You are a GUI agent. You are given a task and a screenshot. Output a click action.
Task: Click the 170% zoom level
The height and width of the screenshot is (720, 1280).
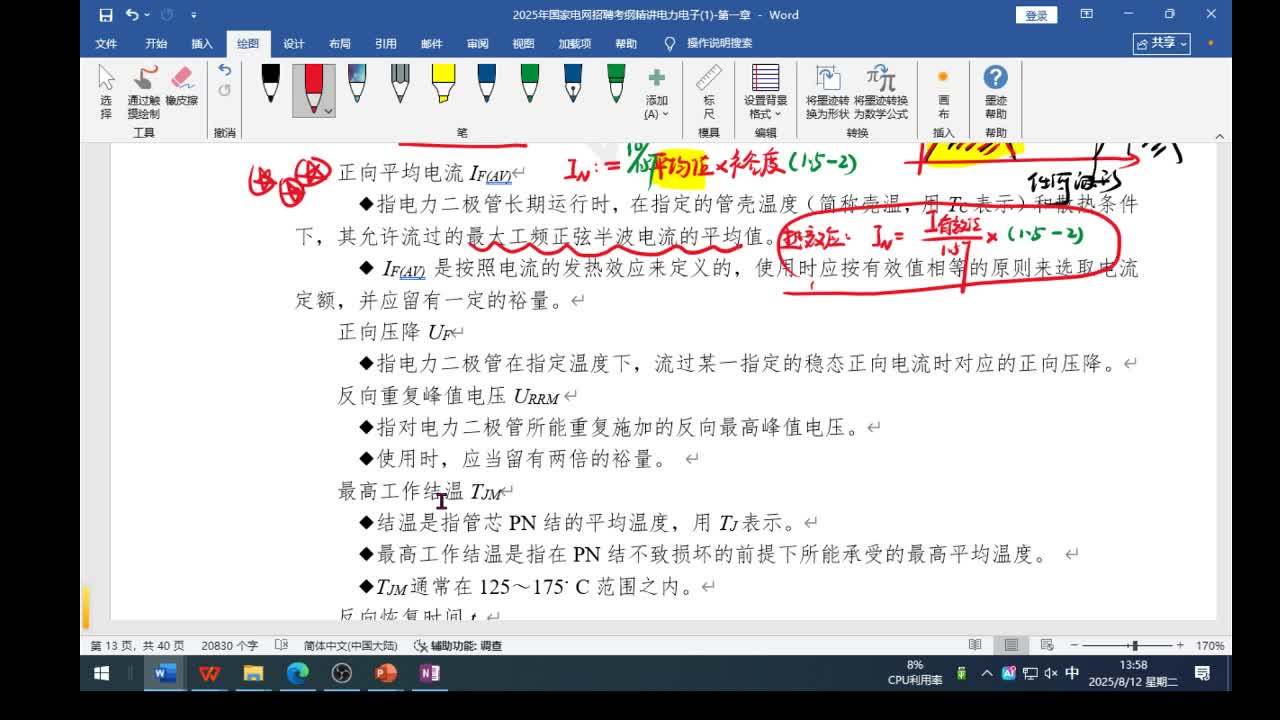1209,646
